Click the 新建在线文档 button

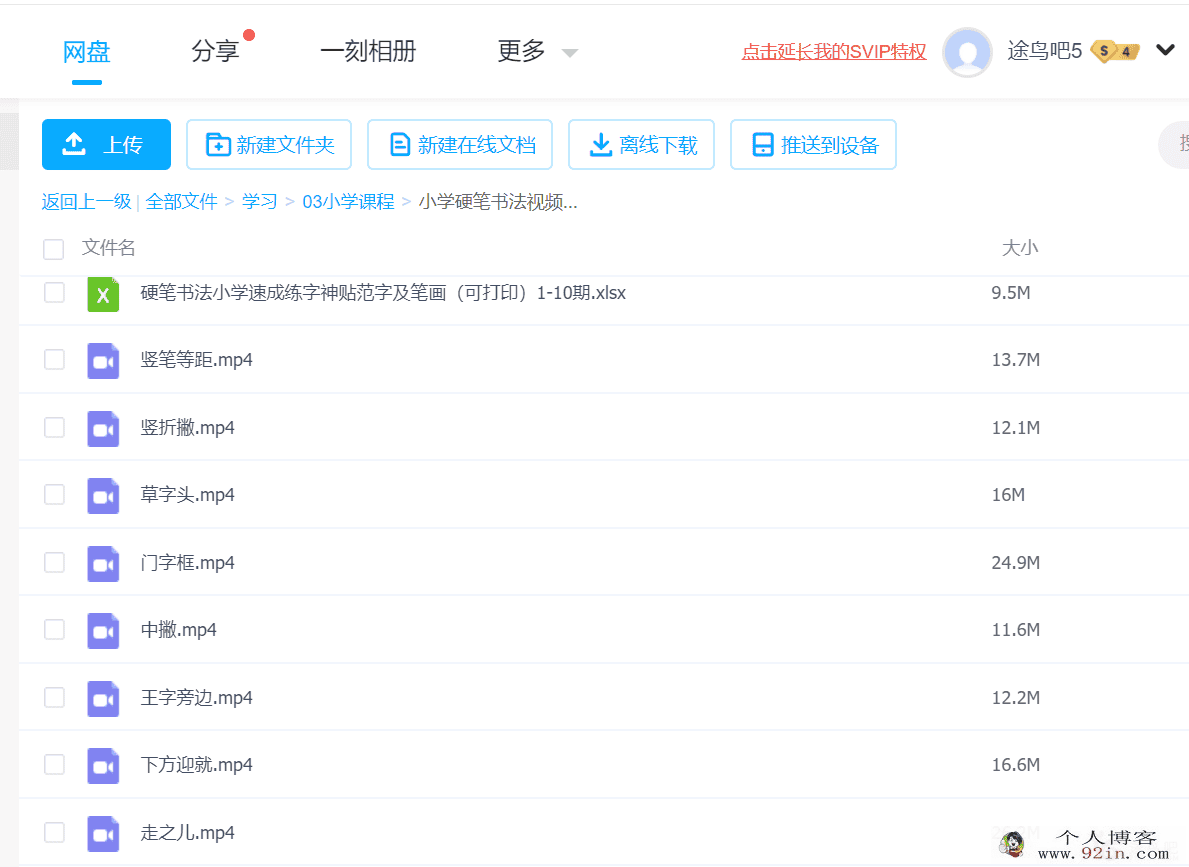(x=460, y=144)
